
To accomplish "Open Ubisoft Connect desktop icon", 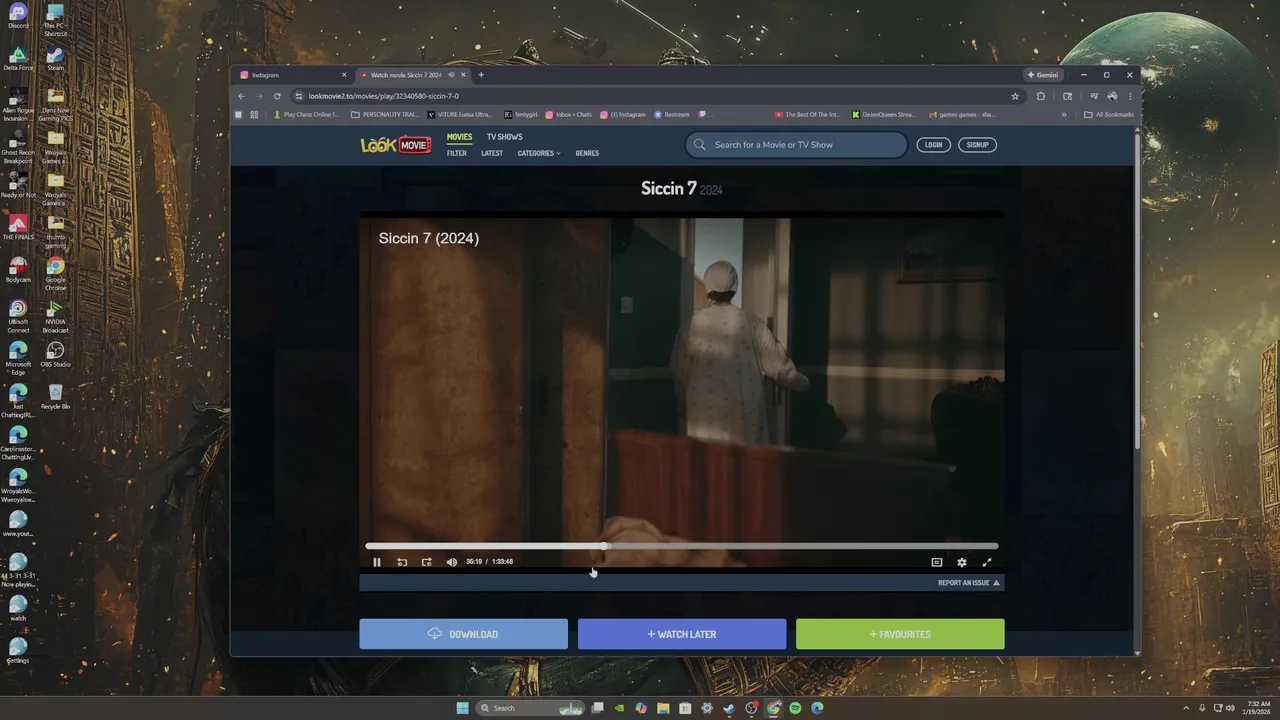I will pos(18,316).
